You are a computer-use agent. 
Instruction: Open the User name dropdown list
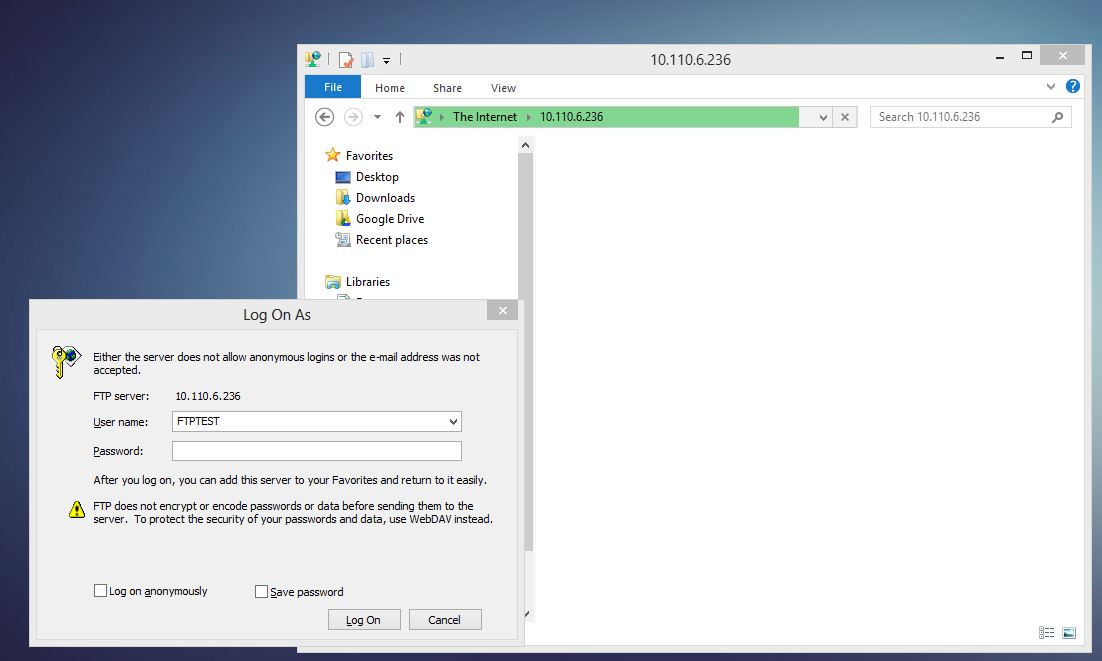pos(452,421)
